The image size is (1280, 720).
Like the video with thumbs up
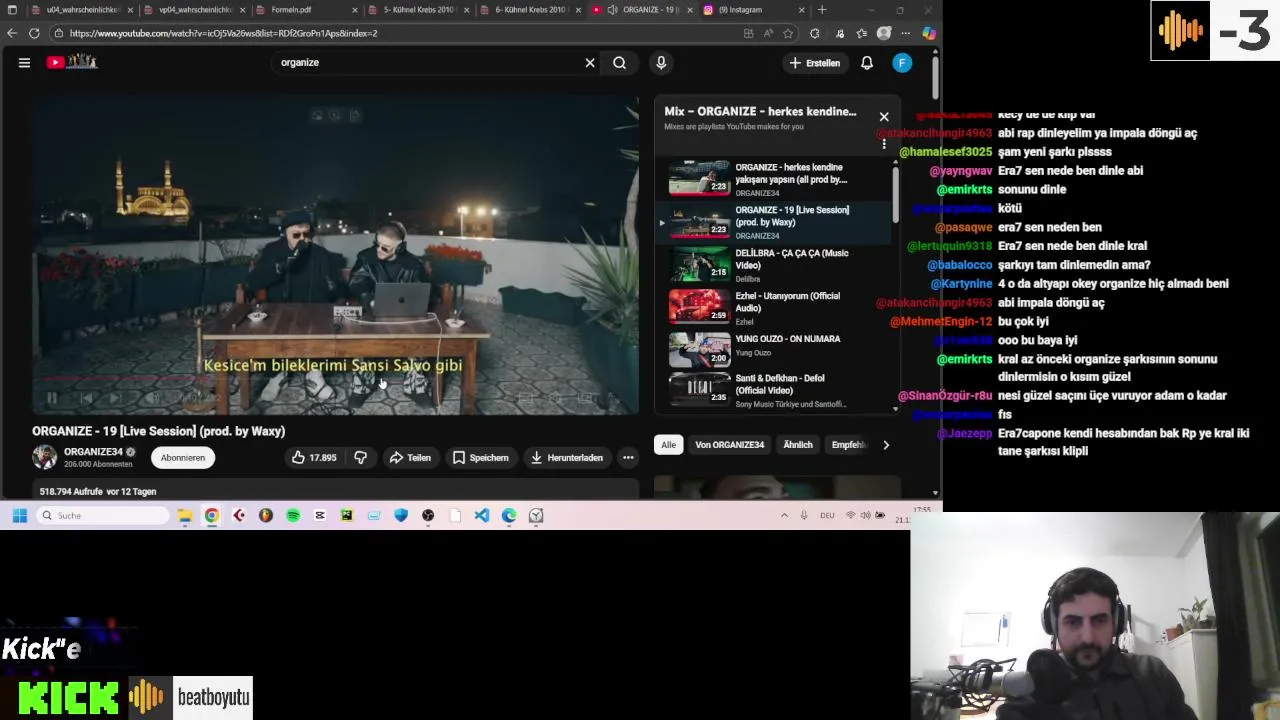click(313, 458)
